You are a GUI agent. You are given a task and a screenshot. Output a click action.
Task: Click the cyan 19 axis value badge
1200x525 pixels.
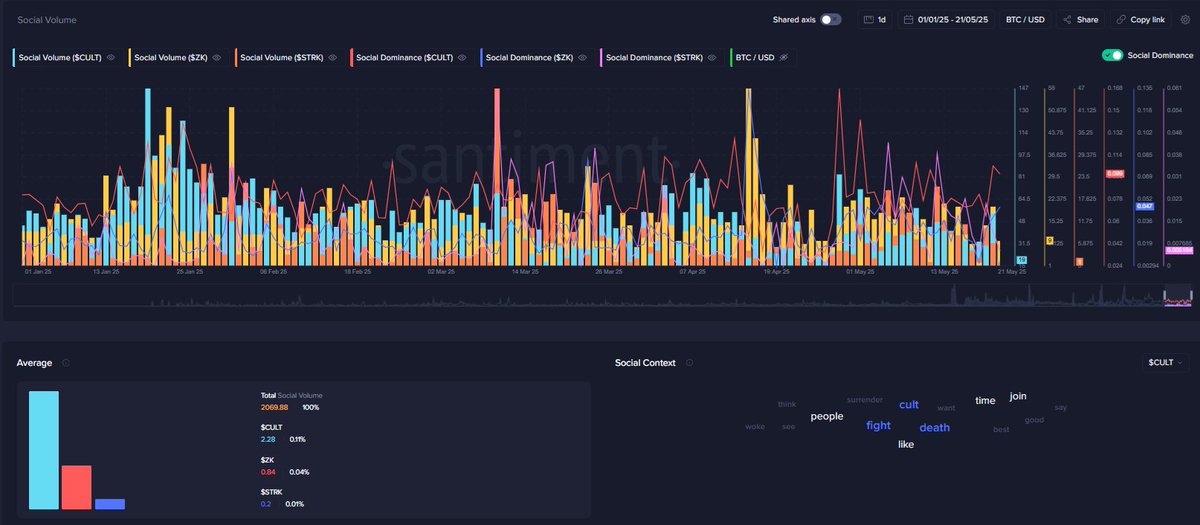(1021, 260)
